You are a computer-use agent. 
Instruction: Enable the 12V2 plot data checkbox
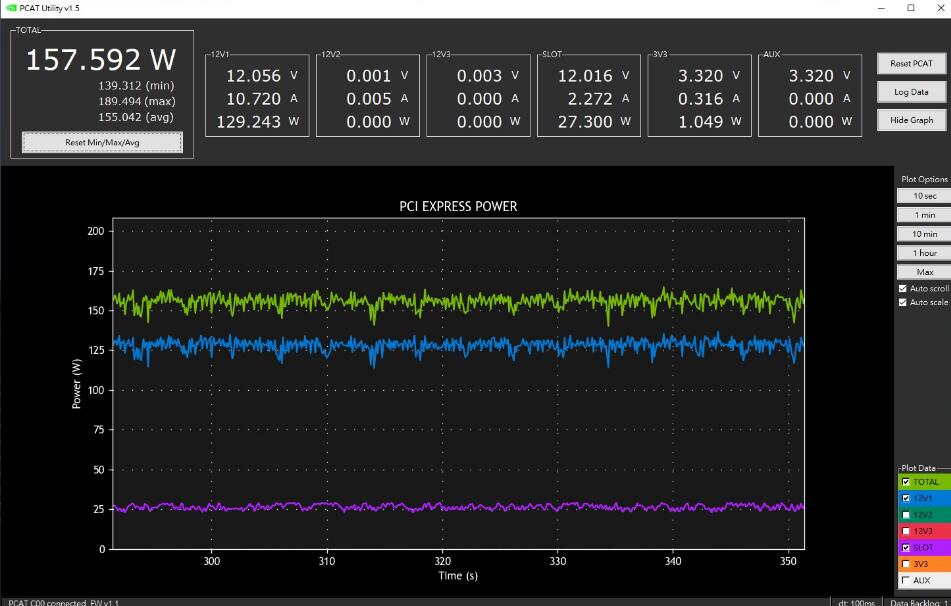click(906, 515)
